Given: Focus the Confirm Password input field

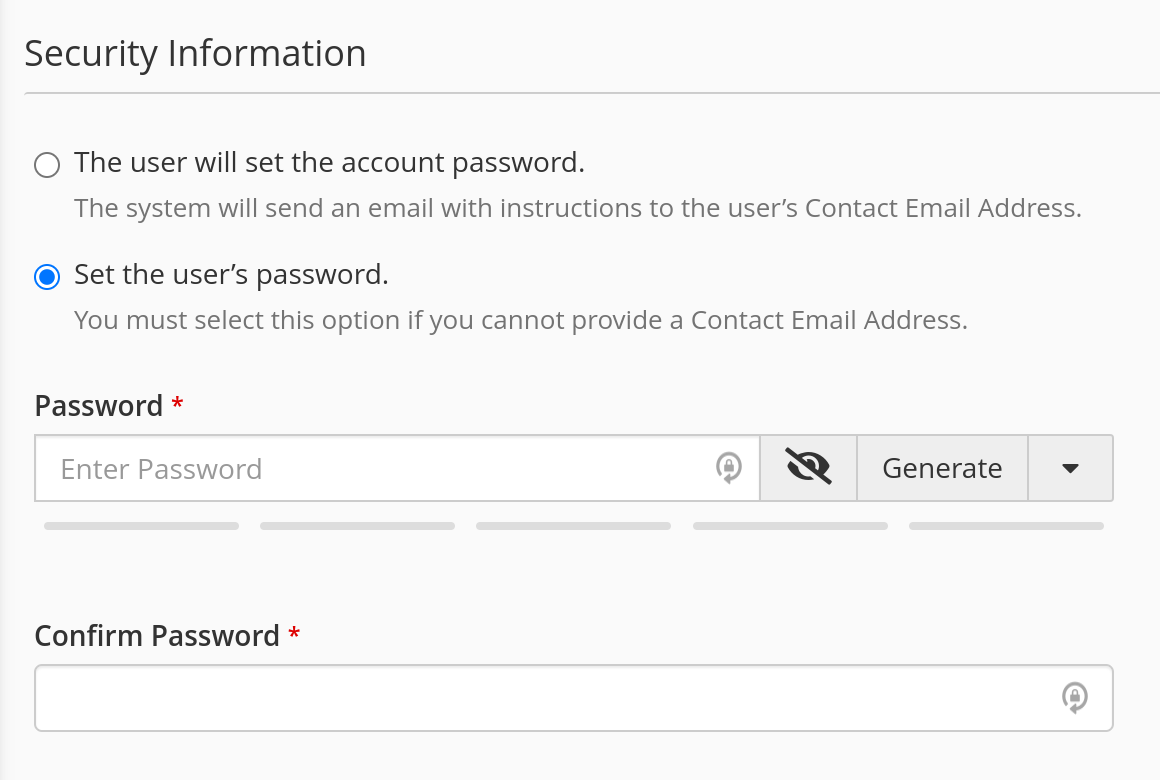Looking at the screenshot, I should click(540, 698).
